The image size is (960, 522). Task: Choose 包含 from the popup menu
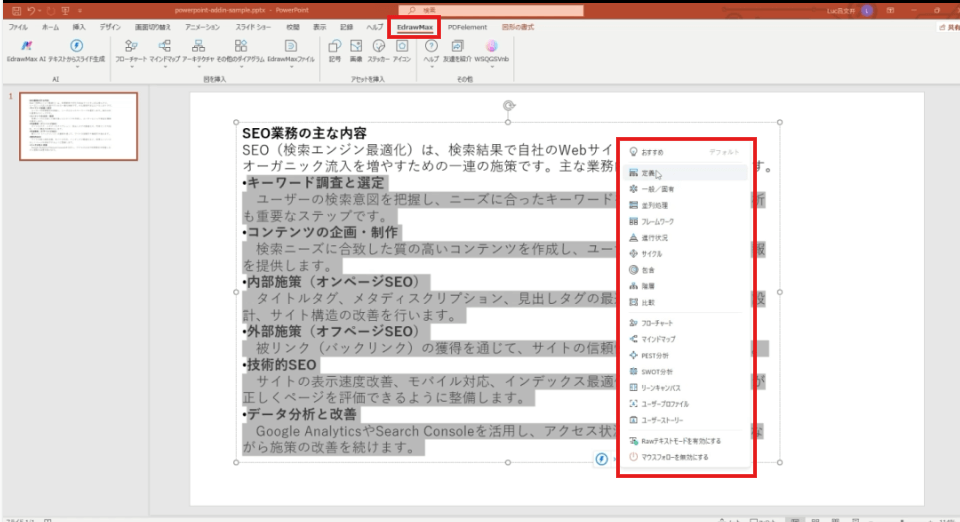[x=685, y=270]
